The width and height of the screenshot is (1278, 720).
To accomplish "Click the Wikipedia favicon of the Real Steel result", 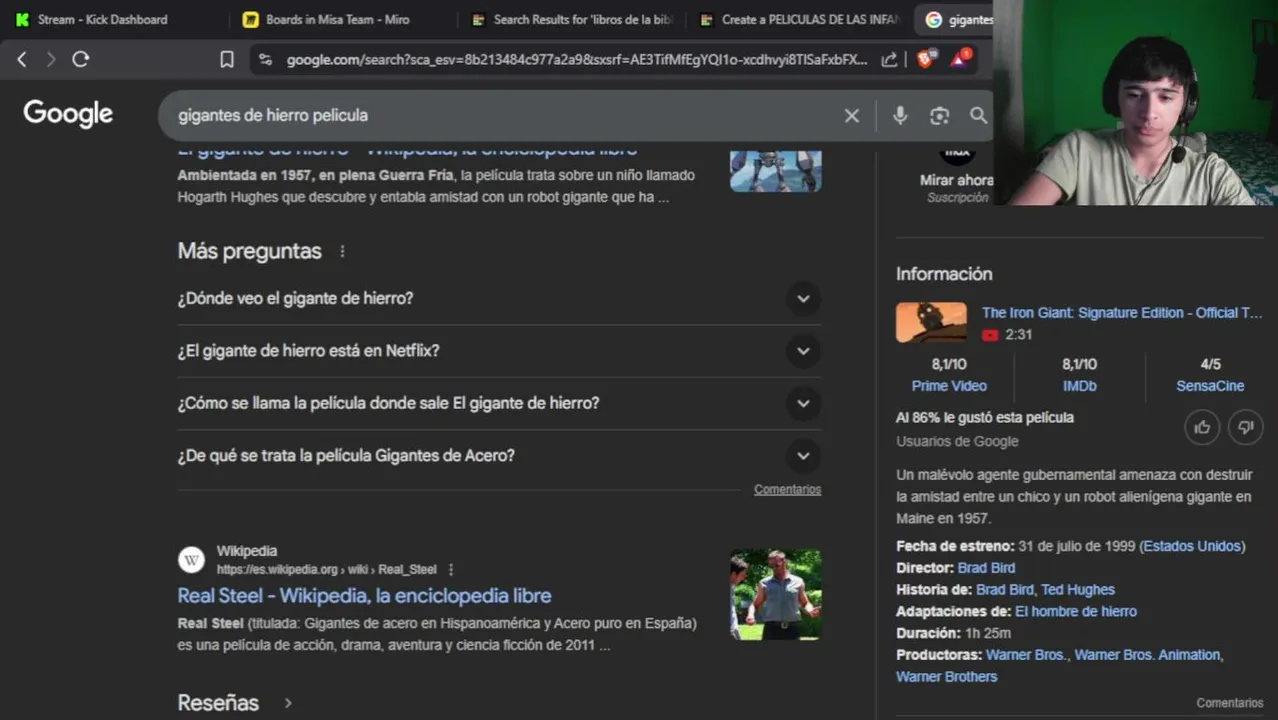I will [x=192, y=560].
